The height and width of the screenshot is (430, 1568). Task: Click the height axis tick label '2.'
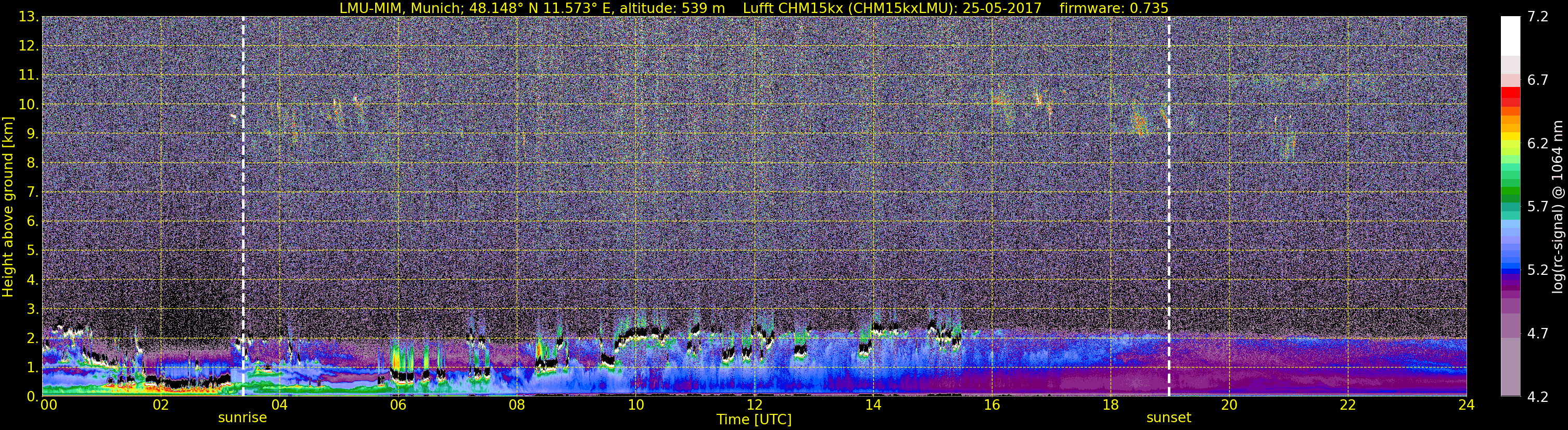(32, 338)
